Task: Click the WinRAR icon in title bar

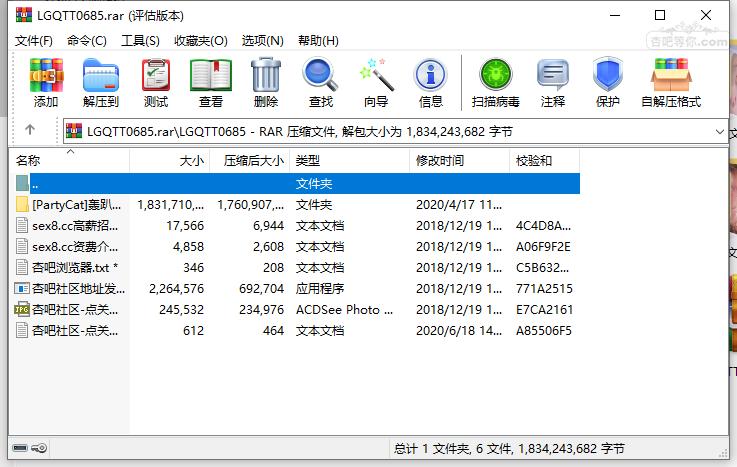Action: click(x=24, y=15)
